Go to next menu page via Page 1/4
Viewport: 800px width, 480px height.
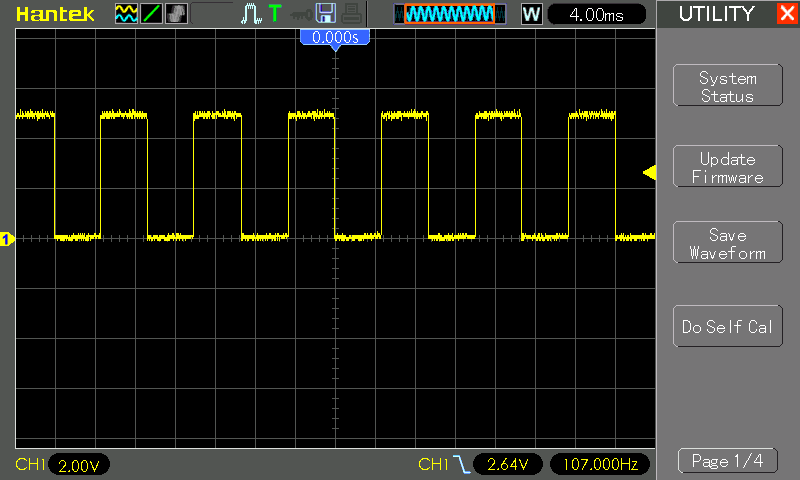point(727,461)
